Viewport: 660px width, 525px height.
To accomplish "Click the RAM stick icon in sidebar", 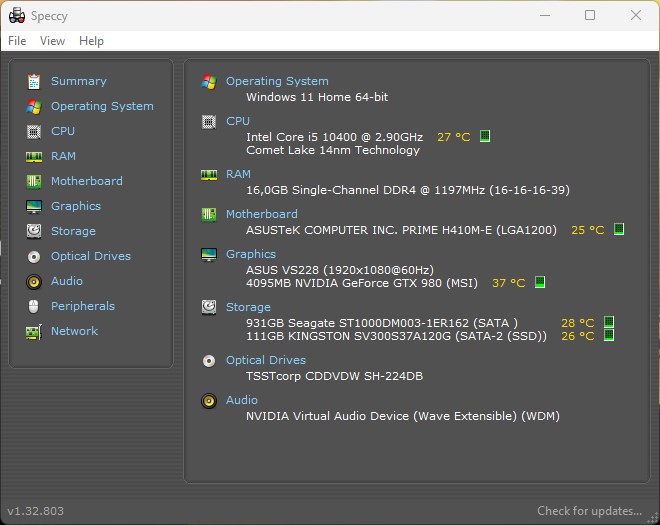I will [x=34, y=157].
